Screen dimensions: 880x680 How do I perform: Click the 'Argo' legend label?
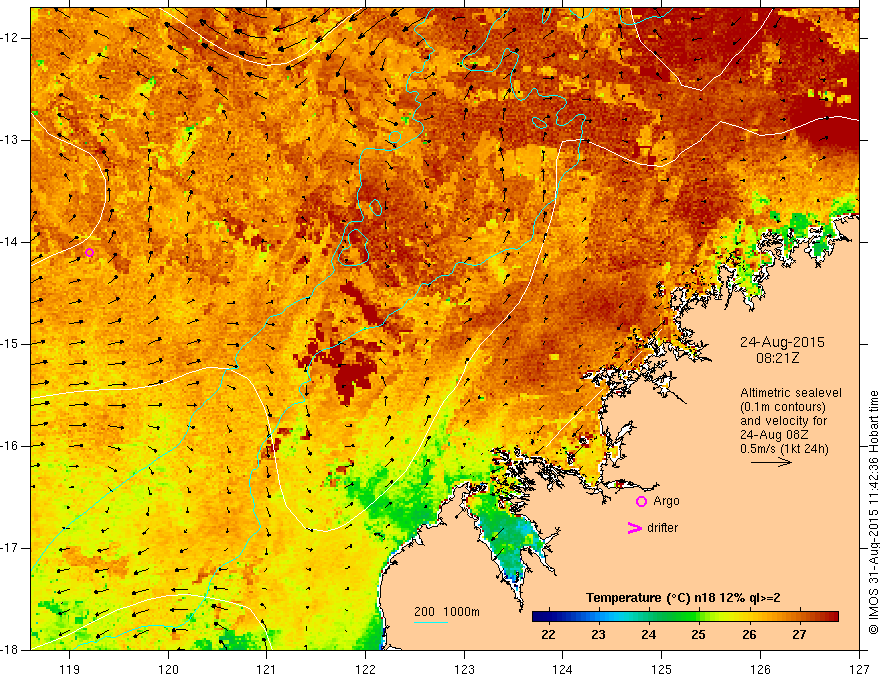pyautogui.click(x=666, y=501)
